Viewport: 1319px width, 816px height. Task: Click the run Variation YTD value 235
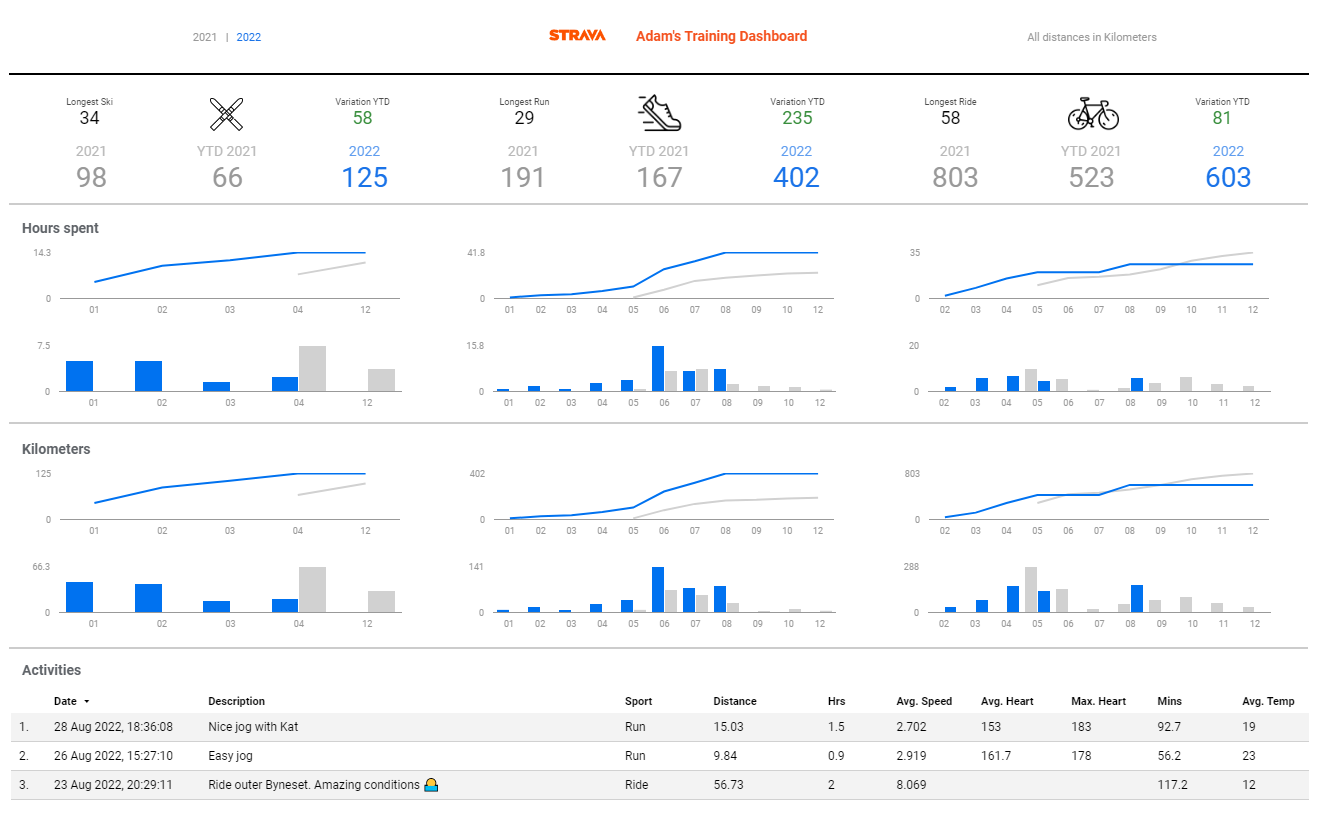click(x=797, y=118)
